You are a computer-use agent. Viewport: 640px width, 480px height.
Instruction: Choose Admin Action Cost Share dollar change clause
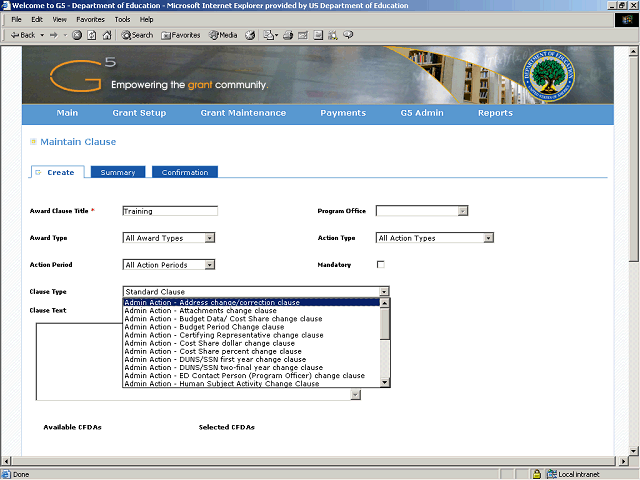[251, 343]
